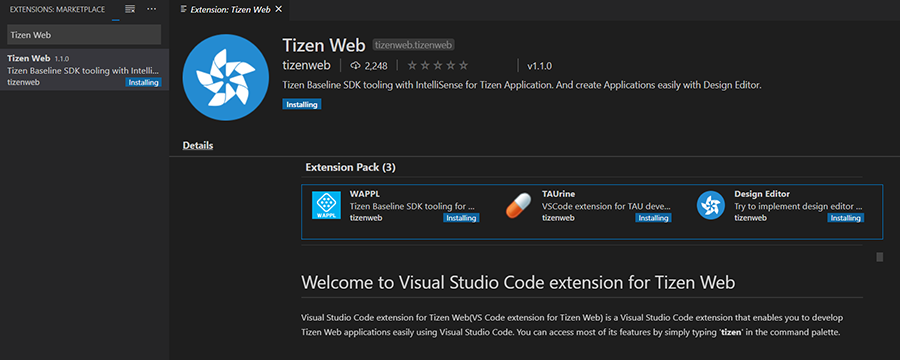This screenshot has width=900, height=360.
Task: Click the TAUrine extension title
Action: tap(558, 194)
